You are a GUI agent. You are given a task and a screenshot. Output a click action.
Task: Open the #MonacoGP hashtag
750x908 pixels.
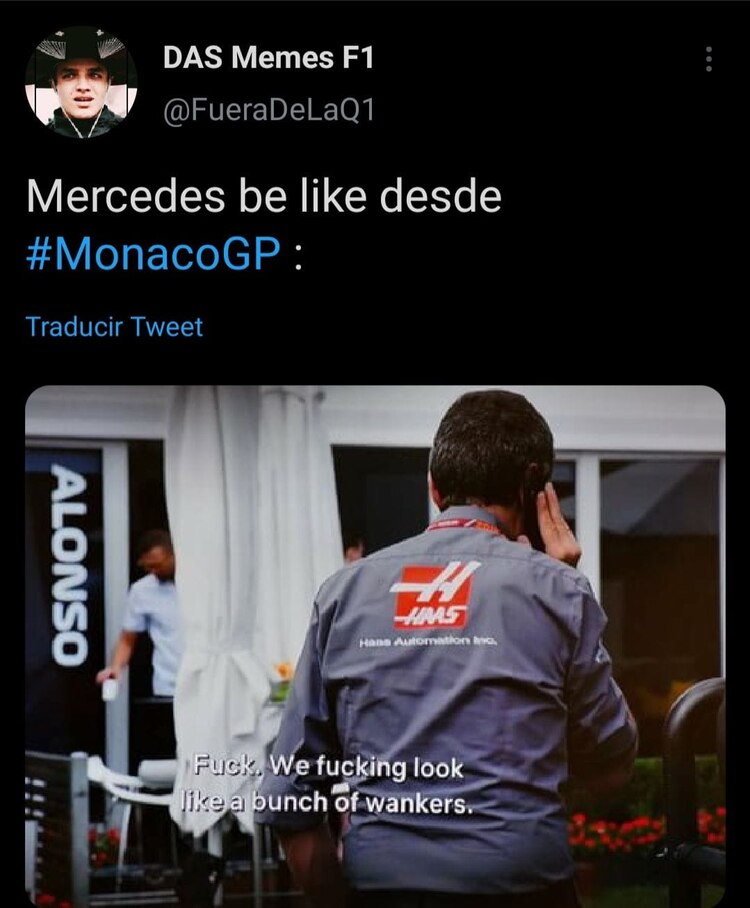pos(153,253)
